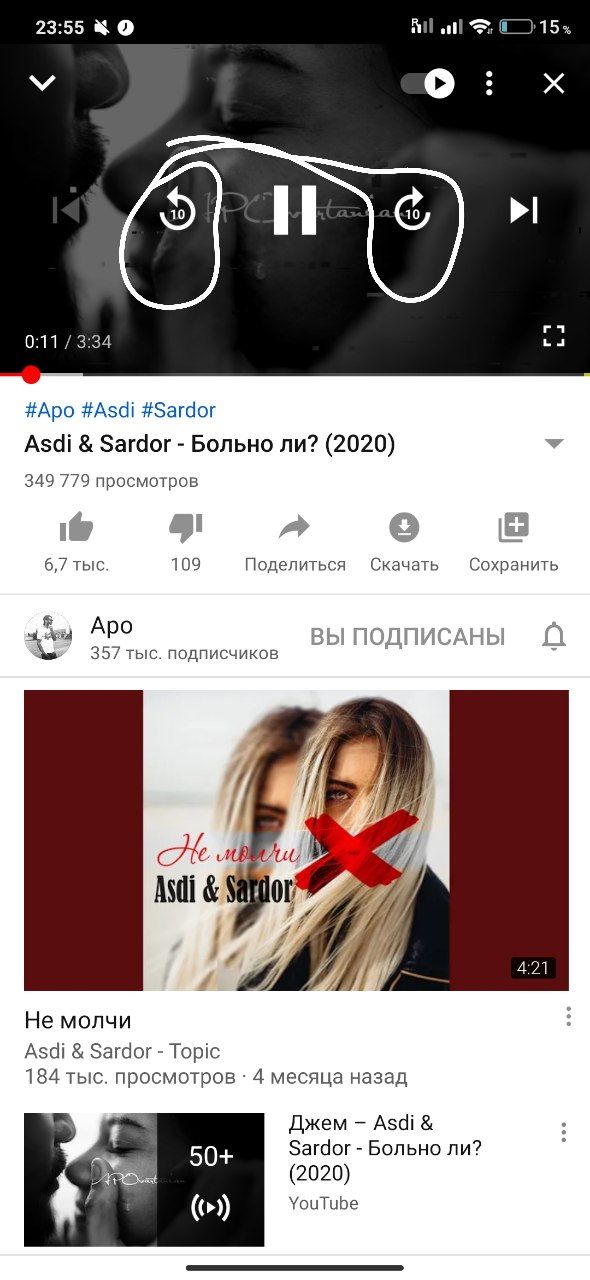Seek using the red progress bar handle

tap(31, 375)
